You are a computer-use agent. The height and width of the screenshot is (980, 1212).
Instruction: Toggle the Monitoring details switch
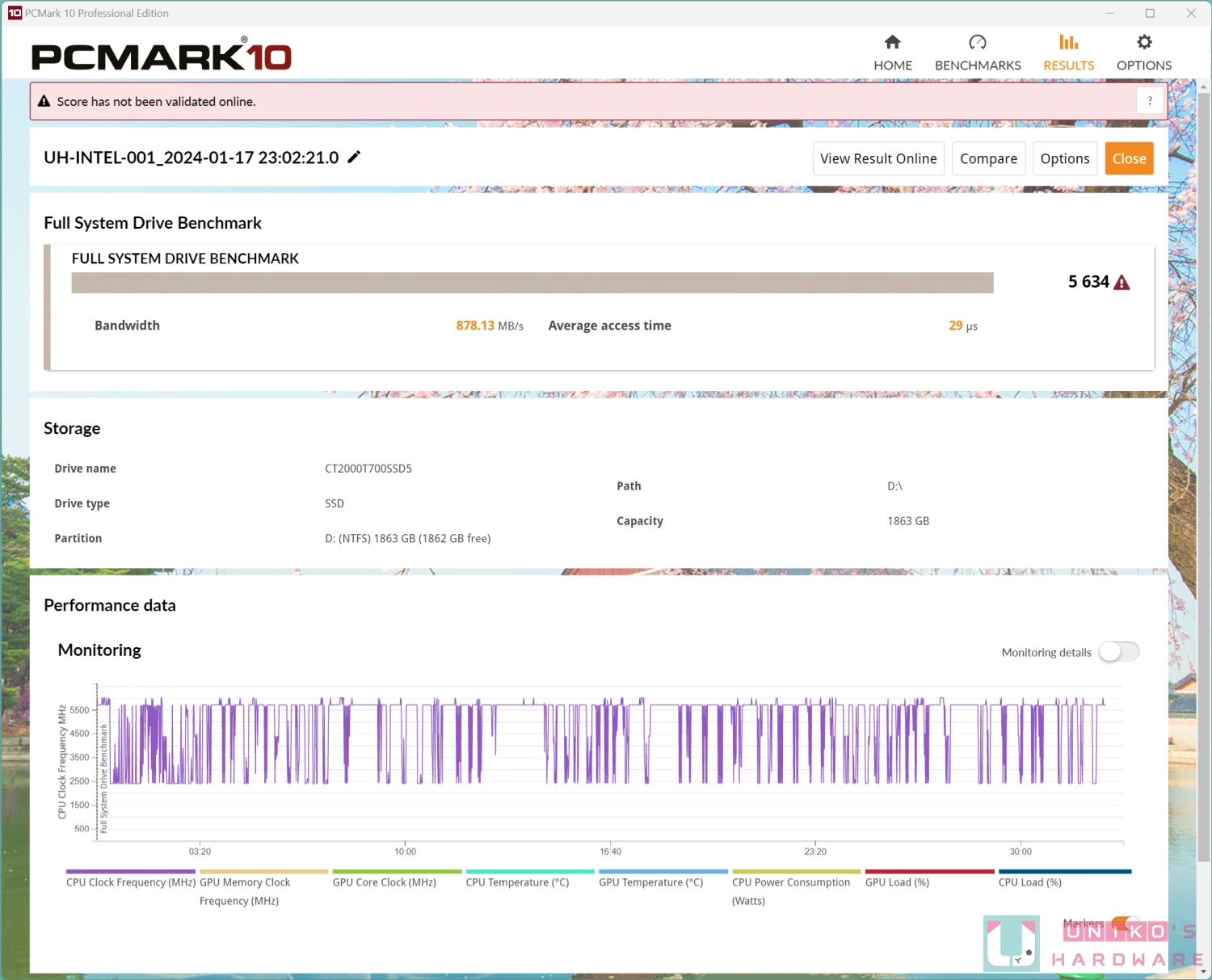tap(1119, 652)
